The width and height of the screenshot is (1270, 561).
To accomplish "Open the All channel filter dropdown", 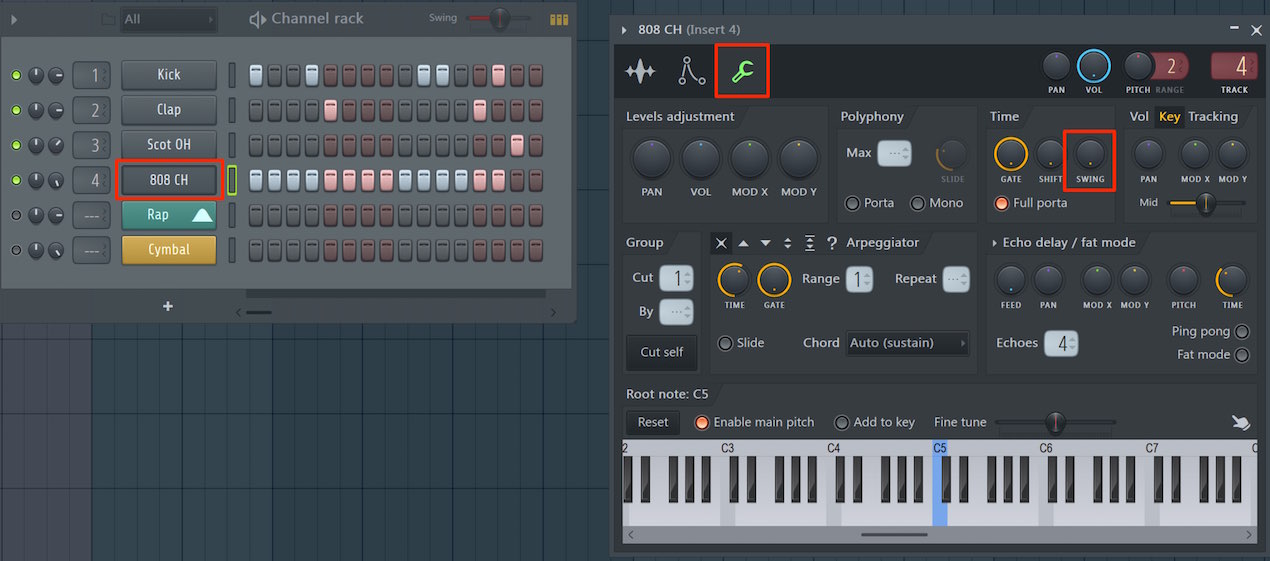I will tap(169, 19).
